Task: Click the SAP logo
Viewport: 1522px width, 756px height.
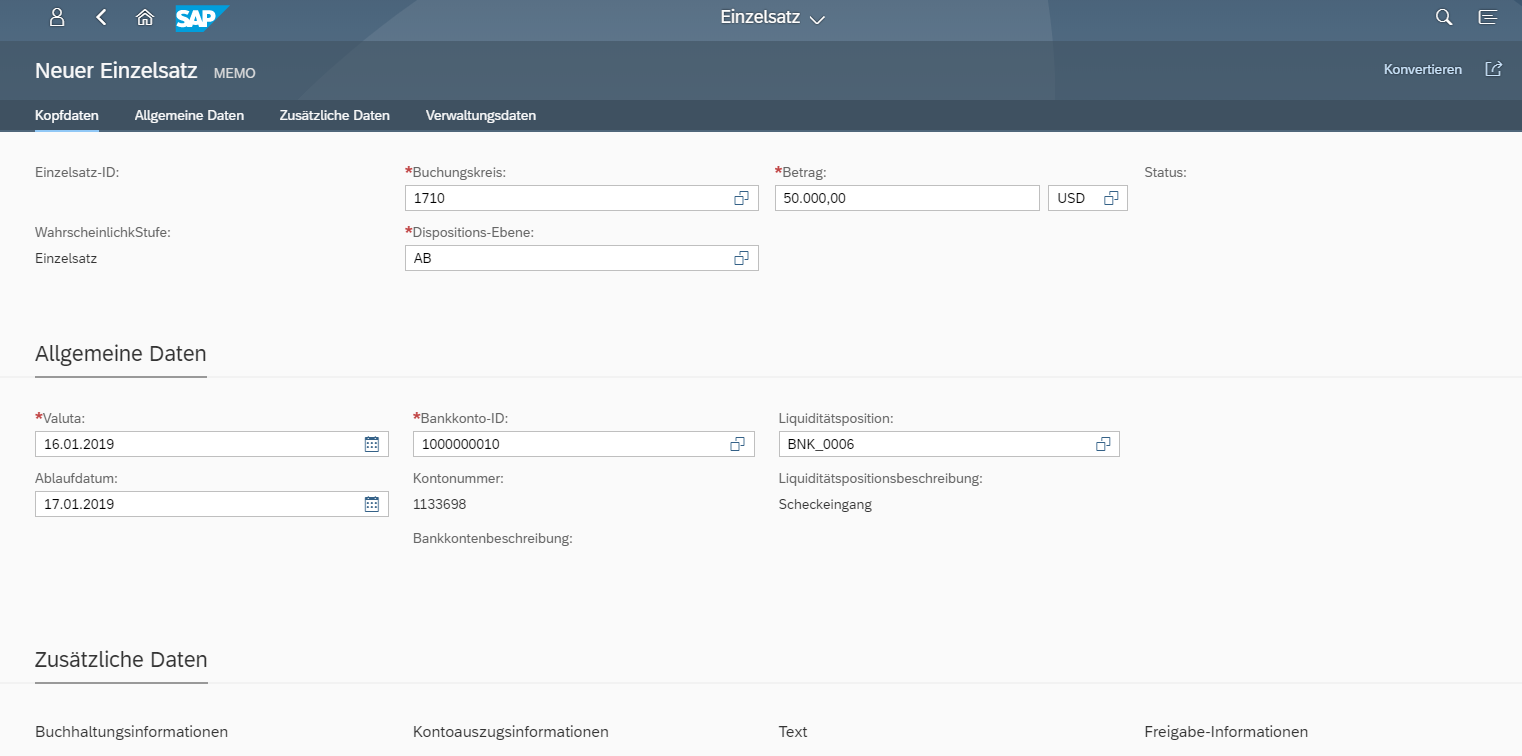Action: click(x=201, y=17)
